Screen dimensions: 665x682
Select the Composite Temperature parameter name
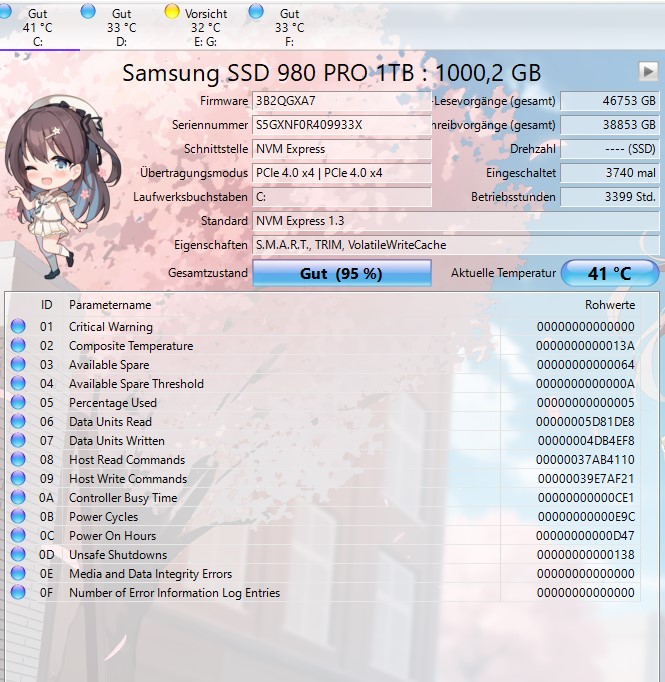(131, 346)
